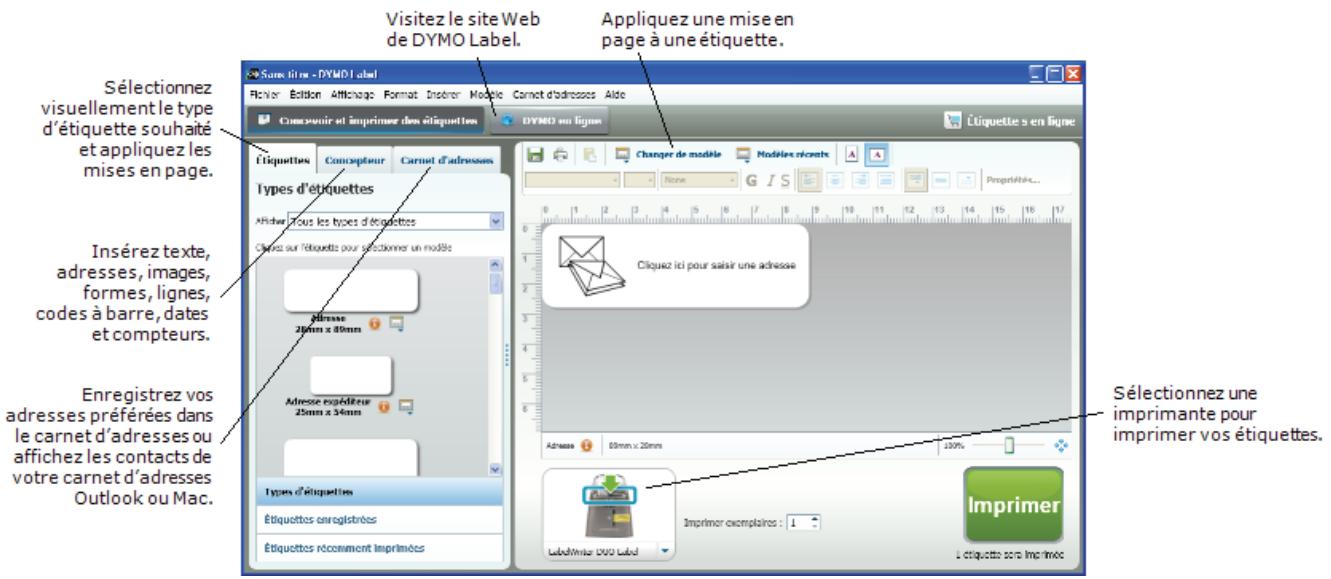Toggle underline S formatting

click(786, 183)
